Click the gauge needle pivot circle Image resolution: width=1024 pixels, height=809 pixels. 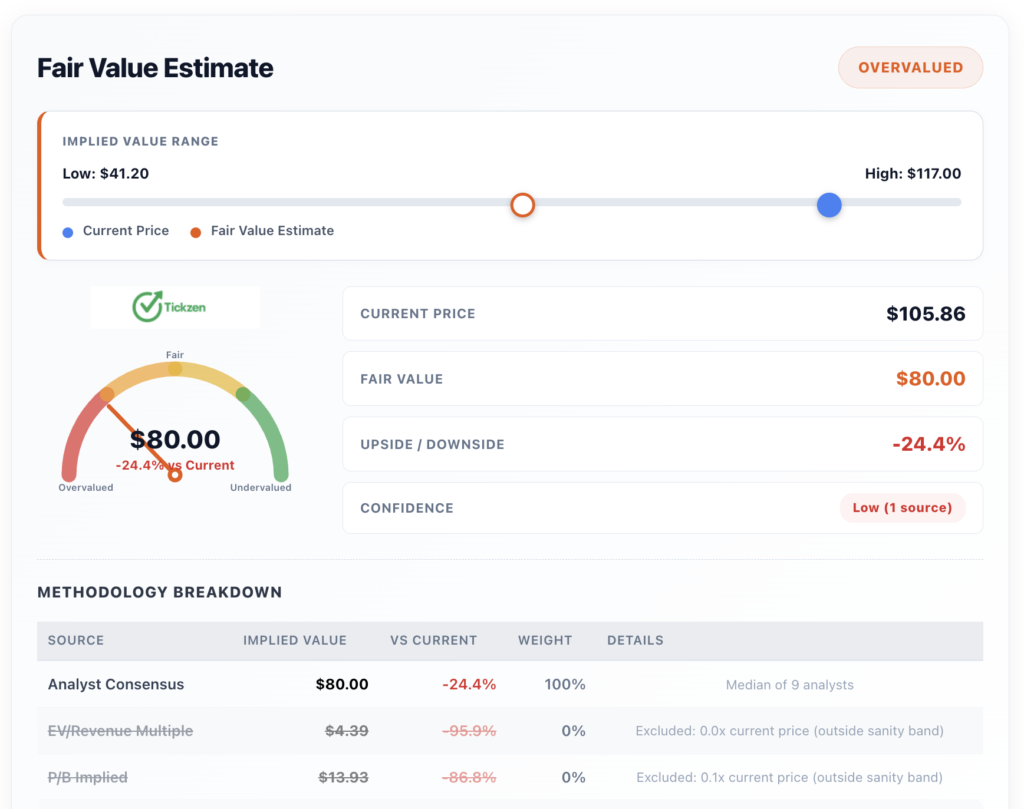click(174, 475)
